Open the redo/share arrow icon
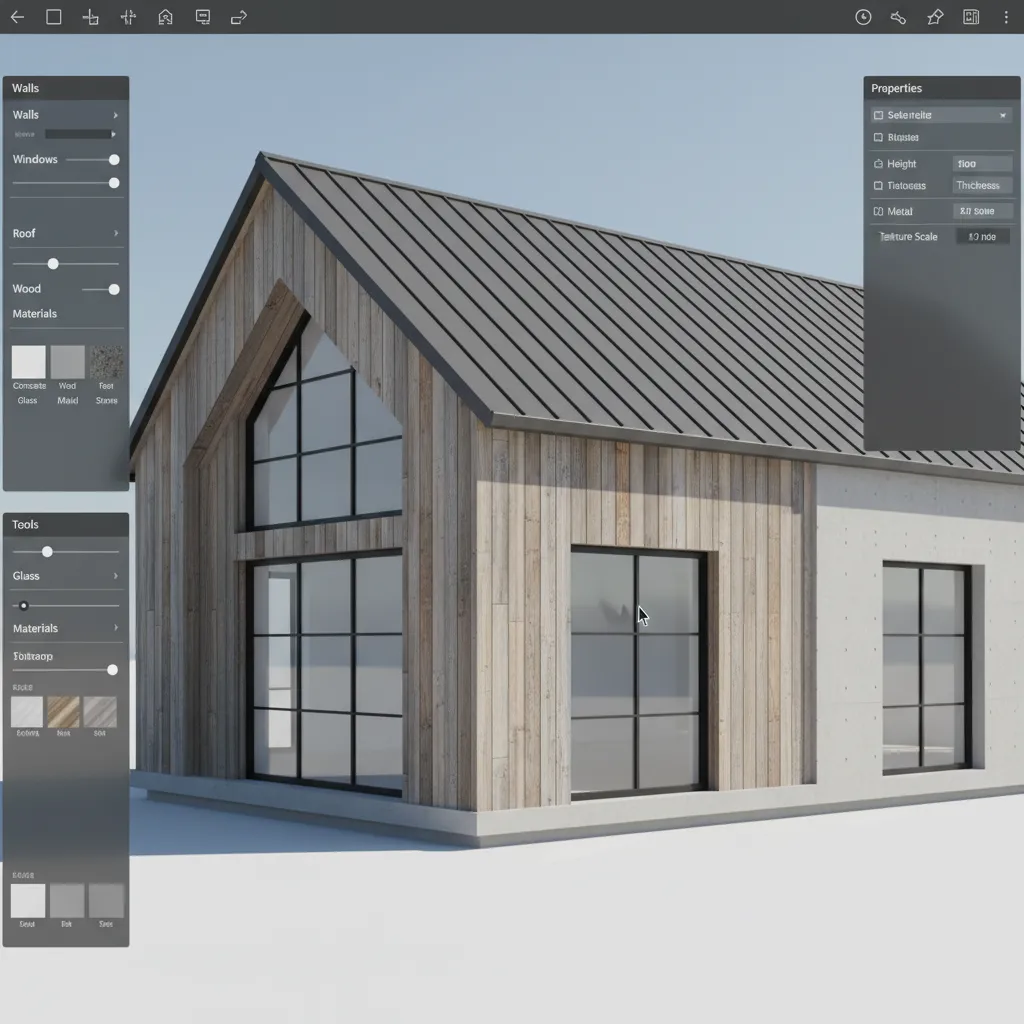 click(x=239, y=16)
